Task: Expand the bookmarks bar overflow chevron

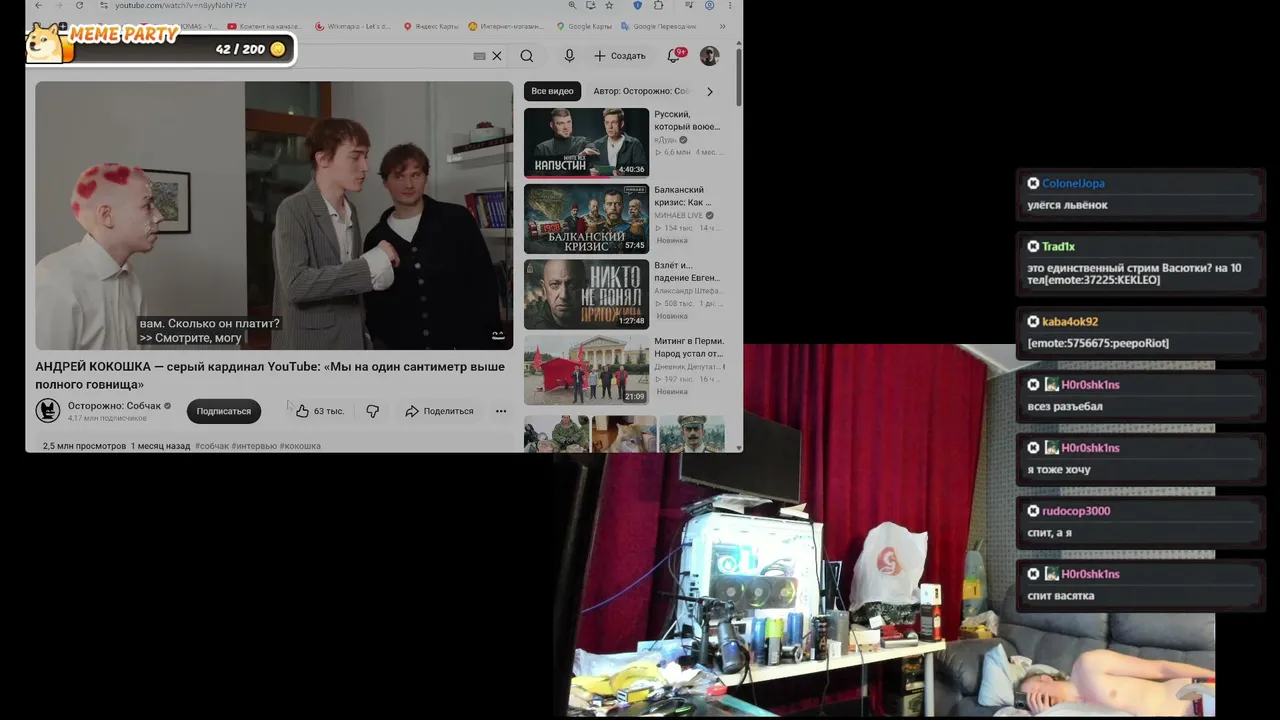Action: point(724,26)
